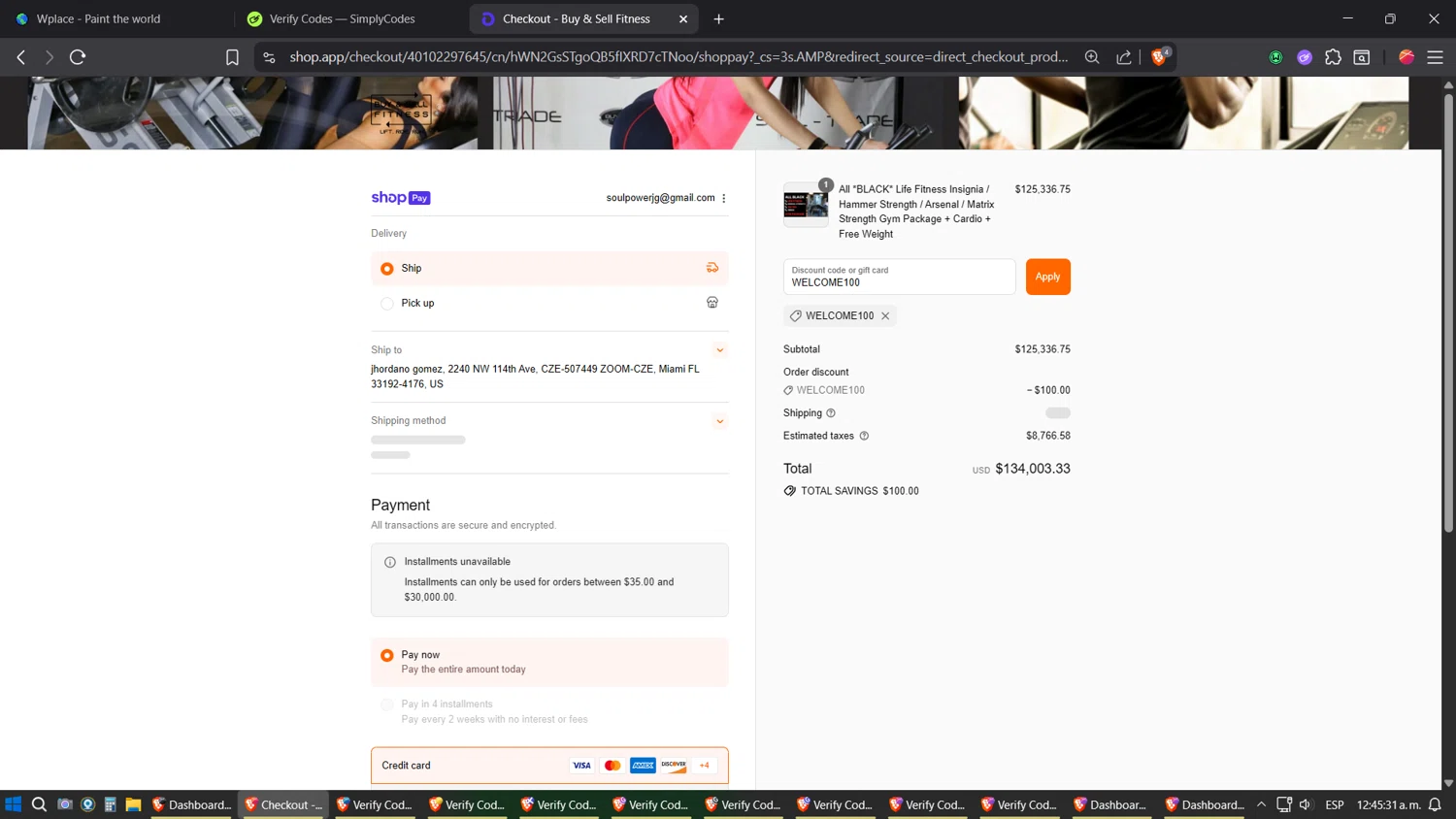The height and width of the screenshot is (819, 1456).
Task: Show hidden system tray icons
Action: pos(1261,804)
